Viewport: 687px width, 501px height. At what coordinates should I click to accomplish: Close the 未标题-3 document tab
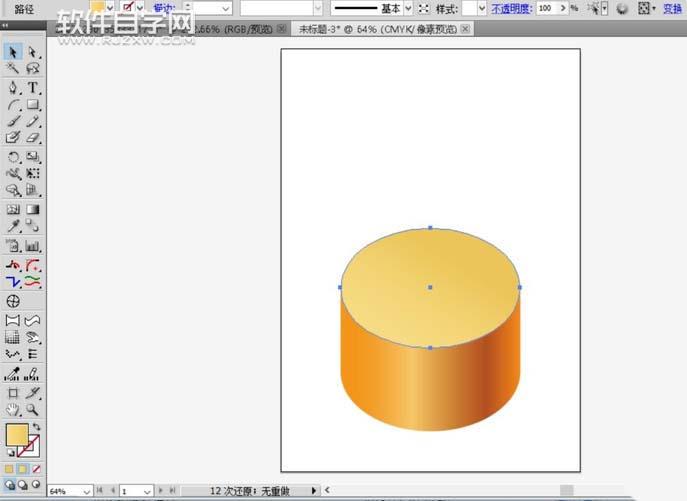coord(464,28)
